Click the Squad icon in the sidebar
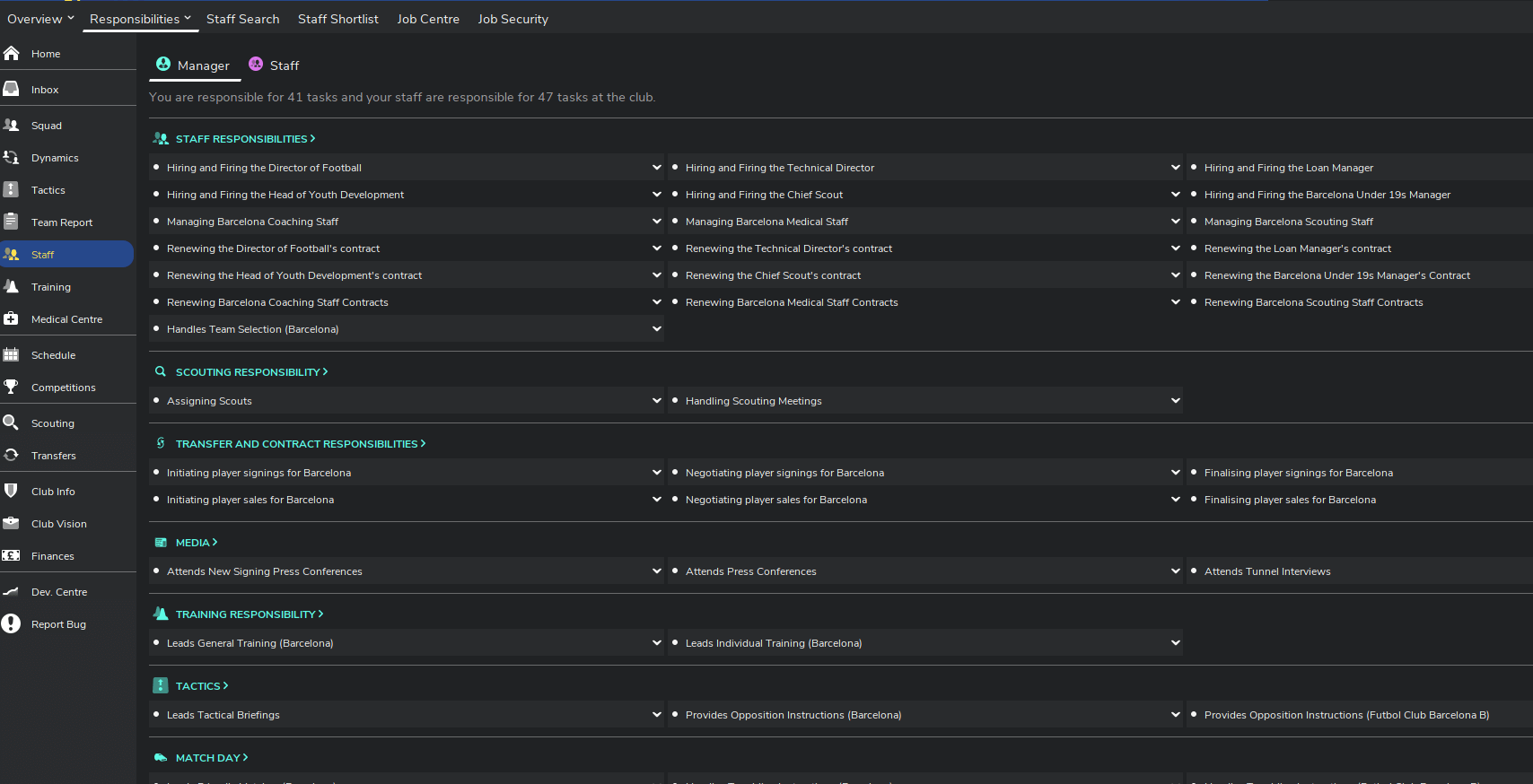This screenshot has height=784, width=1533. coord(11,126)
